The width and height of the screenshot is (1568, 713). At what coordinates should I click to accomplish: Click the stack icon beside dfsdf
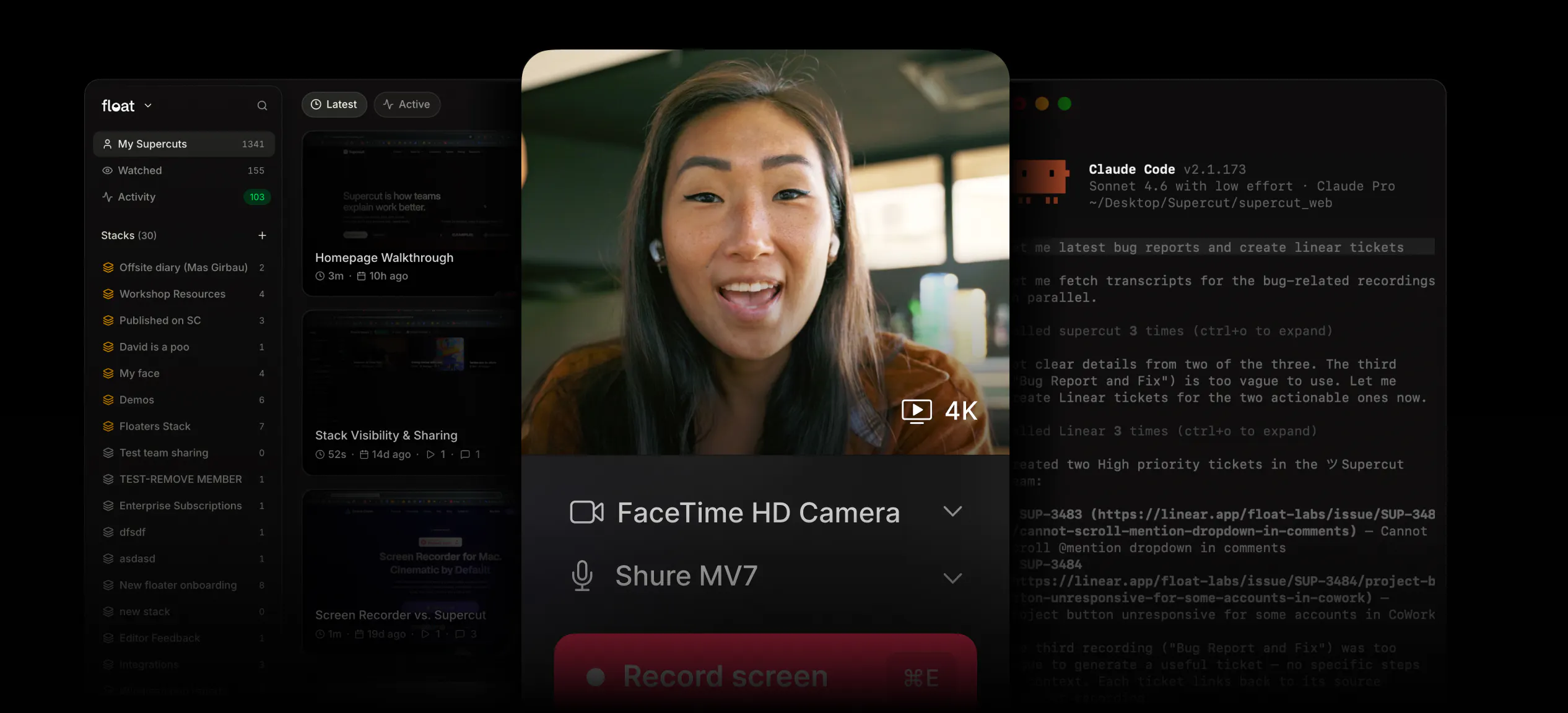point(108,532)
